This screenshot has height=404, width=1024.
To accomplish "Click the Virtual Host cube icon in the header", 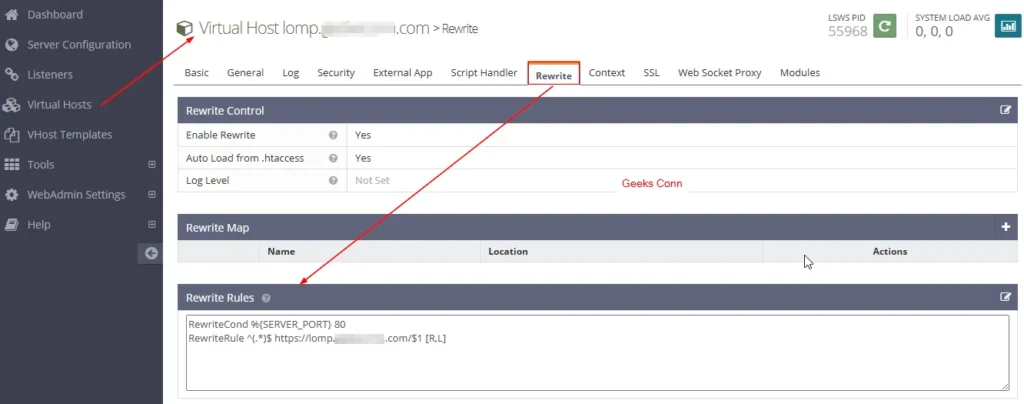I will 185,28.
